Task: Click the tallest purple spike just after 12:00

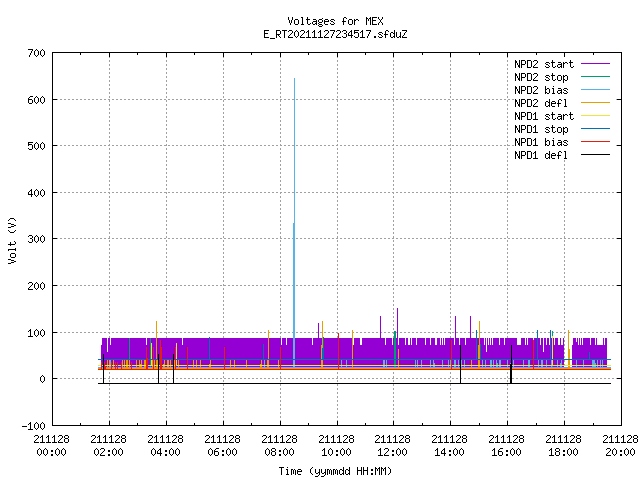Action: [398, 323]
